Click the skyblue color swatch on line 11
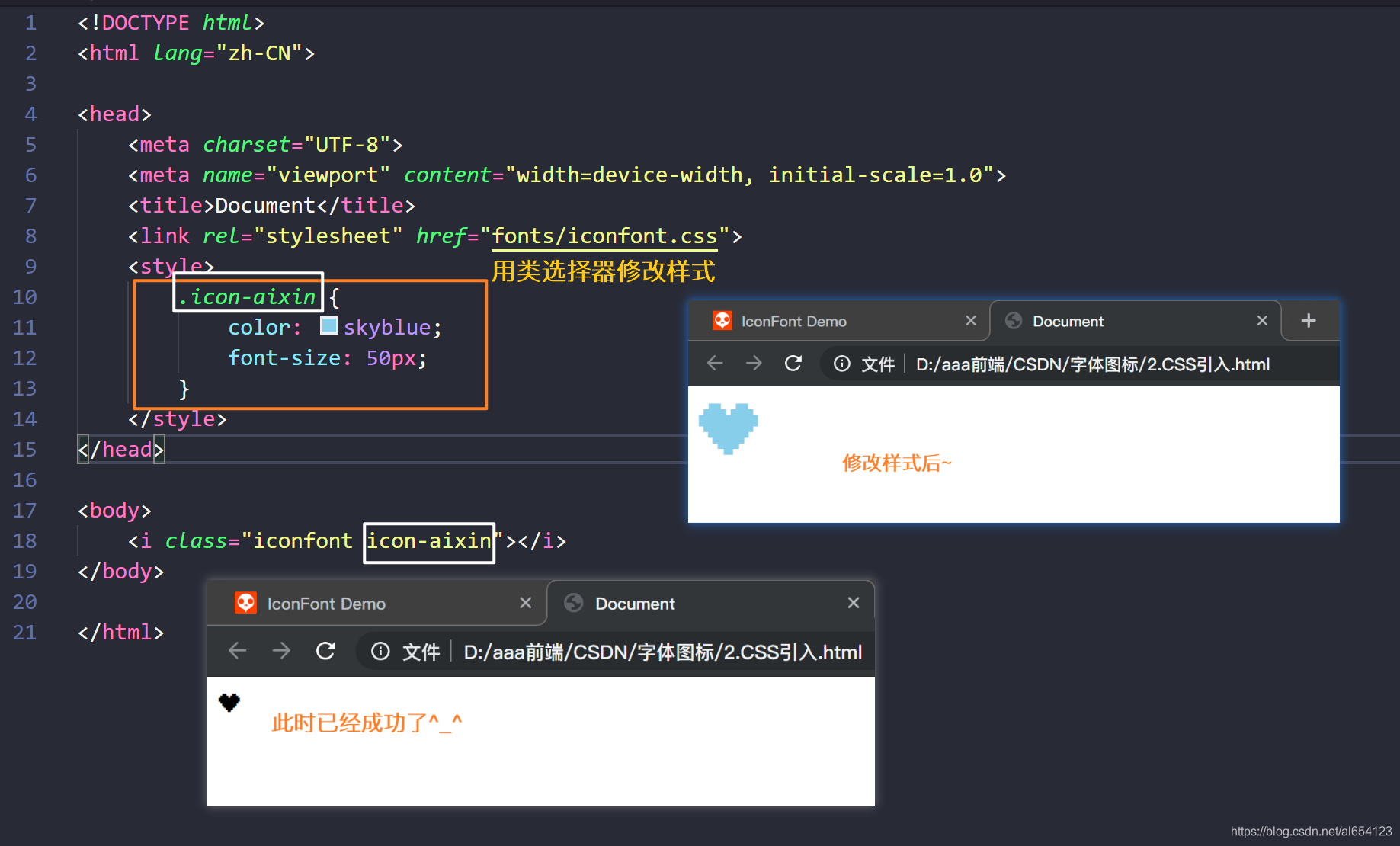This screenshot has height=846, width=1400. [x=329, y=326]
